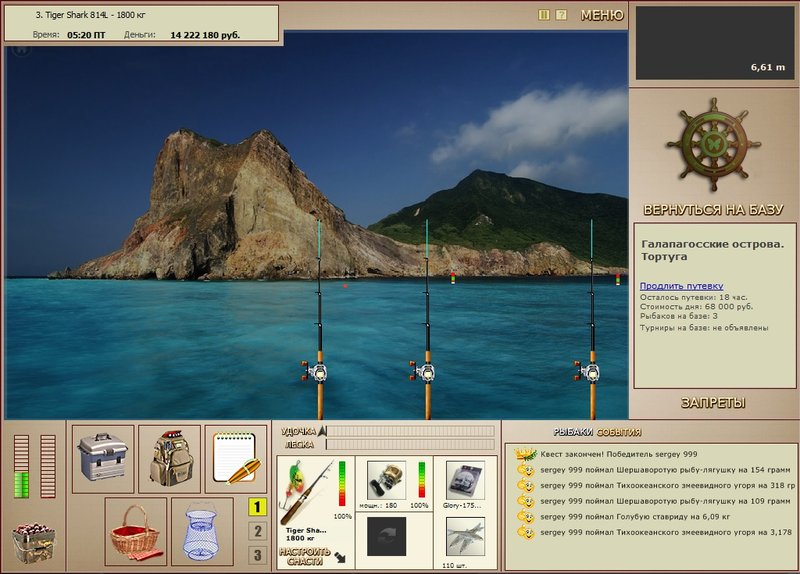This screenshot has height=574, width=800.
Task: Click the smiley icon beside the 6,09 кг event
Action: point(526,516)
